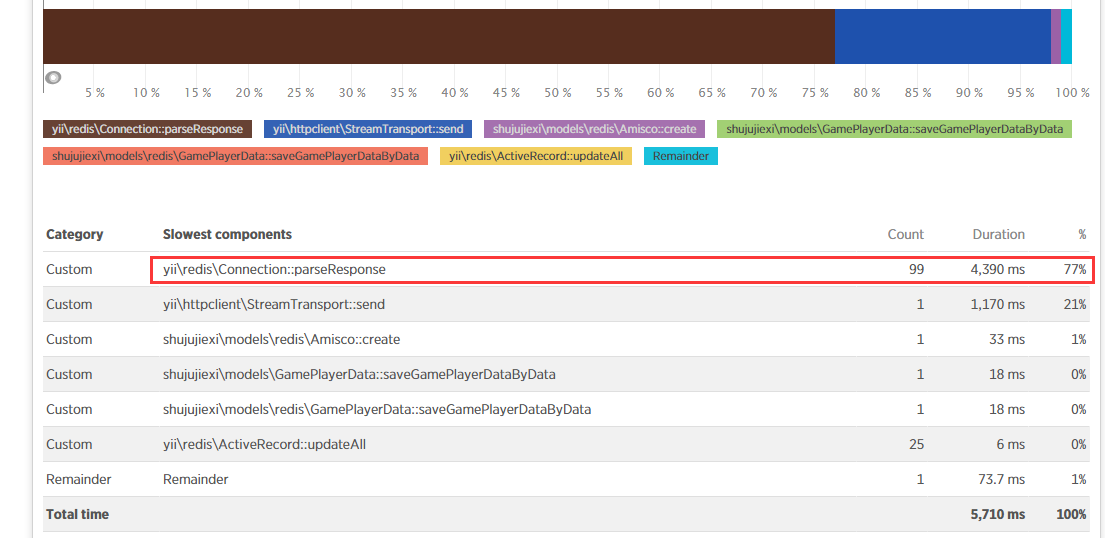Image resolution: width=1105 pixels, height=538 pixels.
Task: Sort by the Duration column header
Action: (x=998, y=234)
